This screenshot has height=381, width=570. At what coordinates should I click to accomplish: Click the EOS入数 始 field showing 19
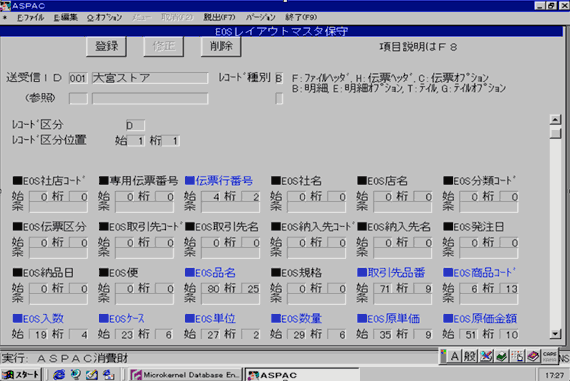[38, 334]
